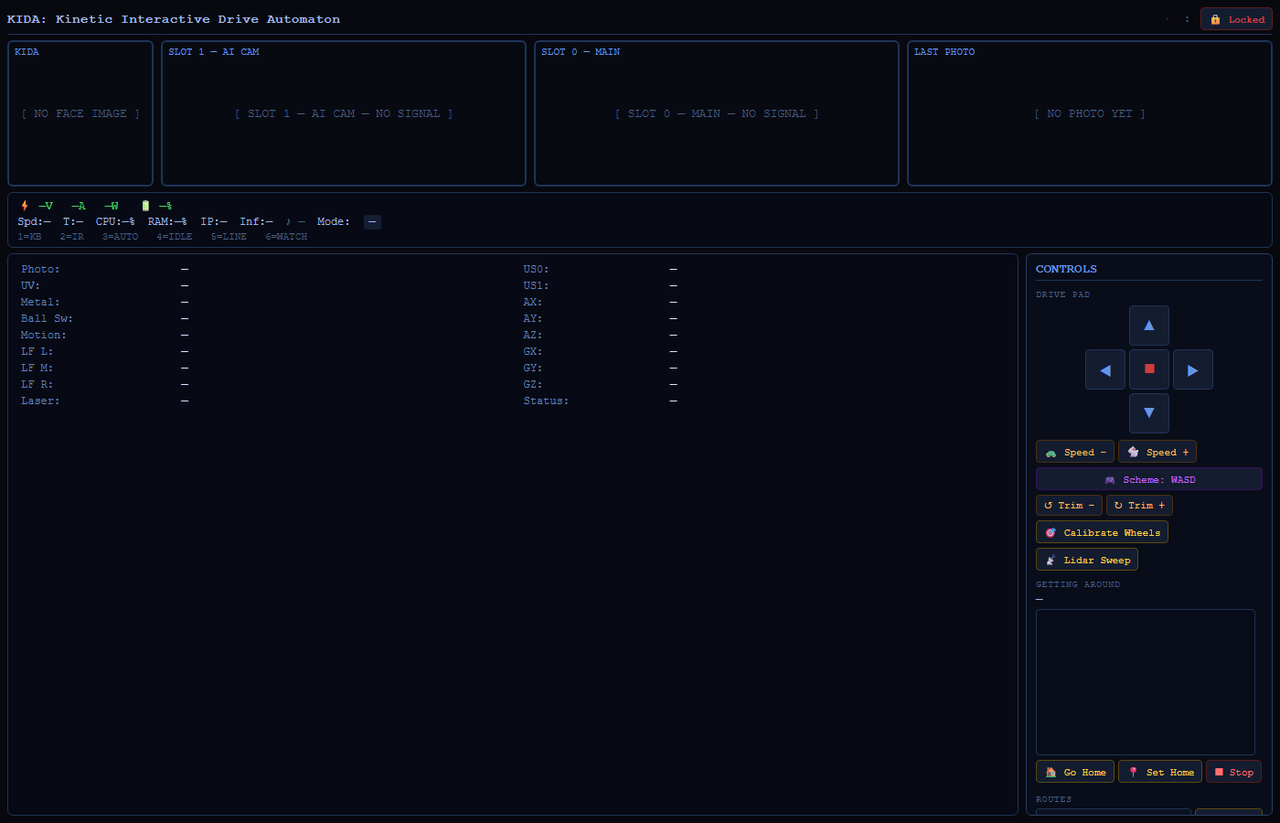Click the '6=WATCH' mode hint text
Image resolution: width=1280 pixels, height=823 pixels.
coord(286,237)
